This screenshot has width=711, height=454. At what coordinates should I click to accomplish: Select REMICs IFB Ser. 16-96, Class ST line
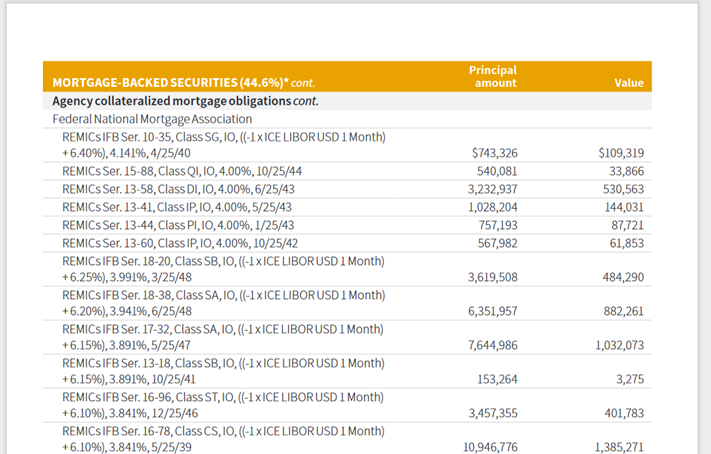(223, 397)
